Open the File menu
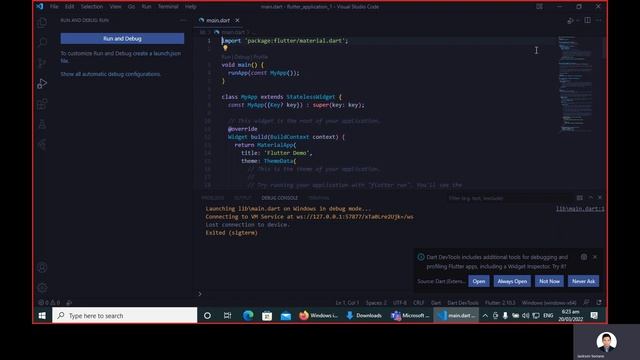 pyautogui.click(x=54, y=7)
